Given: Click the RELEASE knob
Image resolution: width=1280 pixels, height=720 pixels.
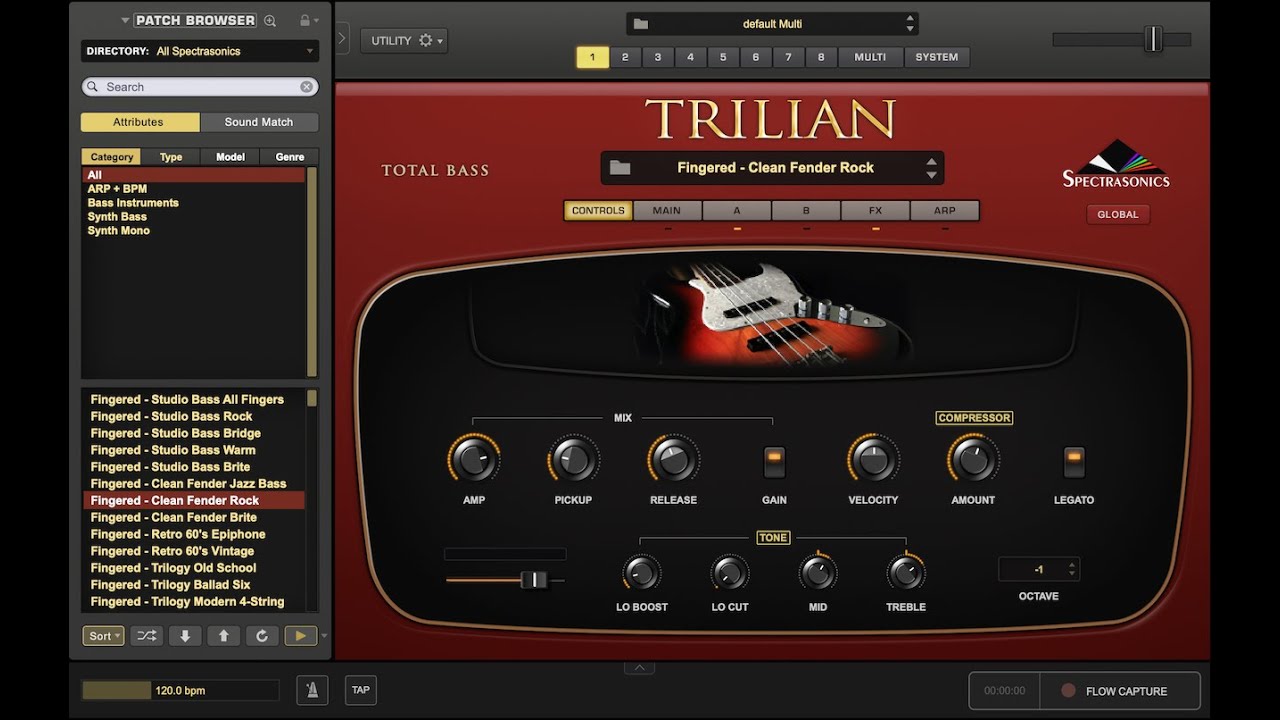Looking at the screenshot, I should coord(673,459).
